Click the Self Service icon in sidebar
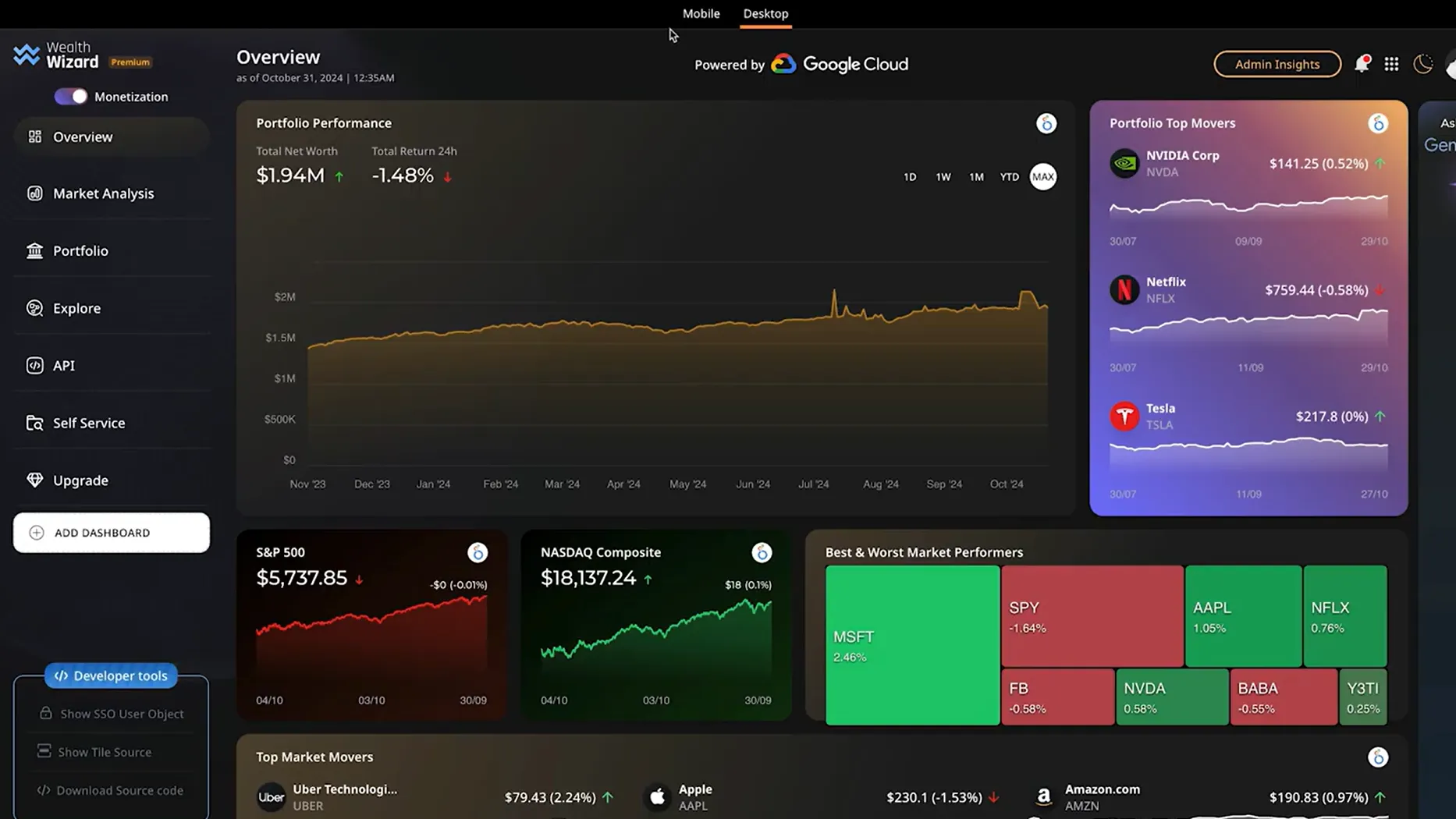Viewport: 1456px width, 819px height. [x=35, y=423]
